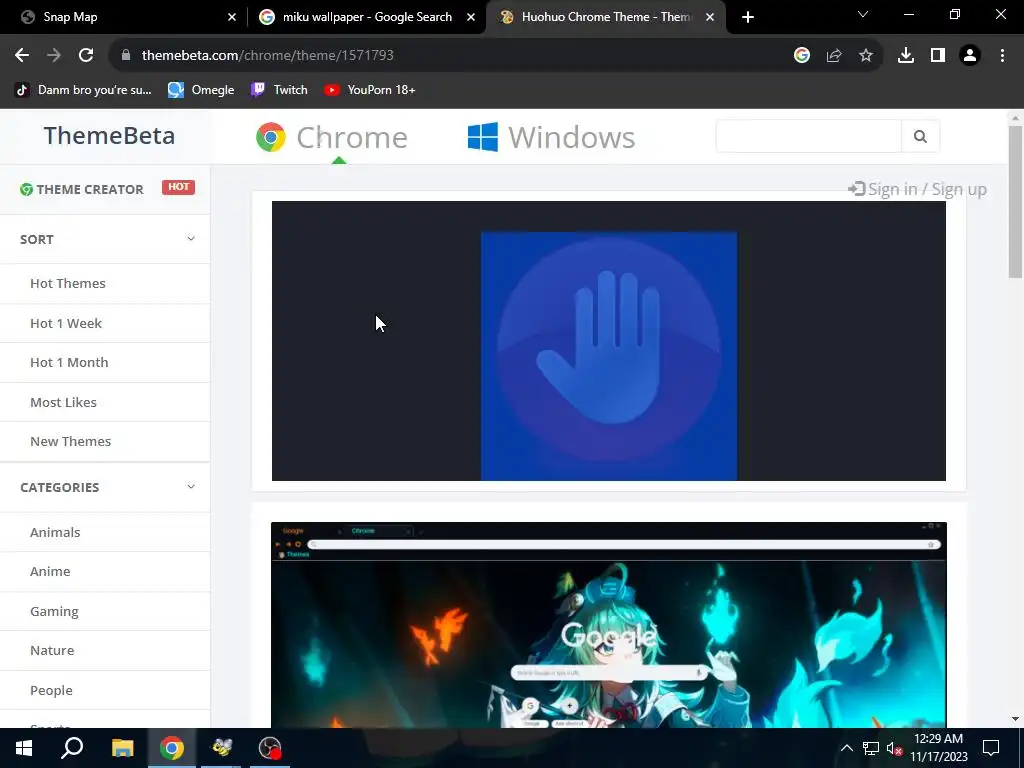1024x768 pixels.
Task: Open the Twitch bookmark
Action: click(x=279, y=90)
